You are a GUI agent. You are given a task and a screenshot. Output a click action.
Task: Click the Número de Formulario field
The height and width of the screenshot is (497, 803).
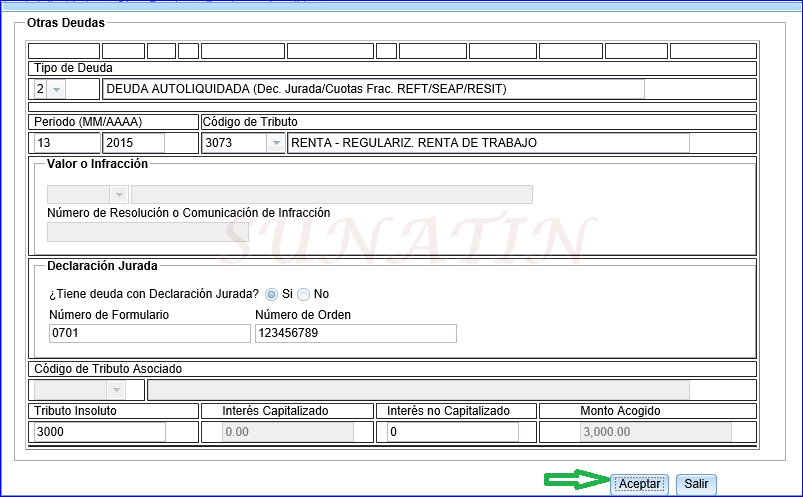point(148,333)
